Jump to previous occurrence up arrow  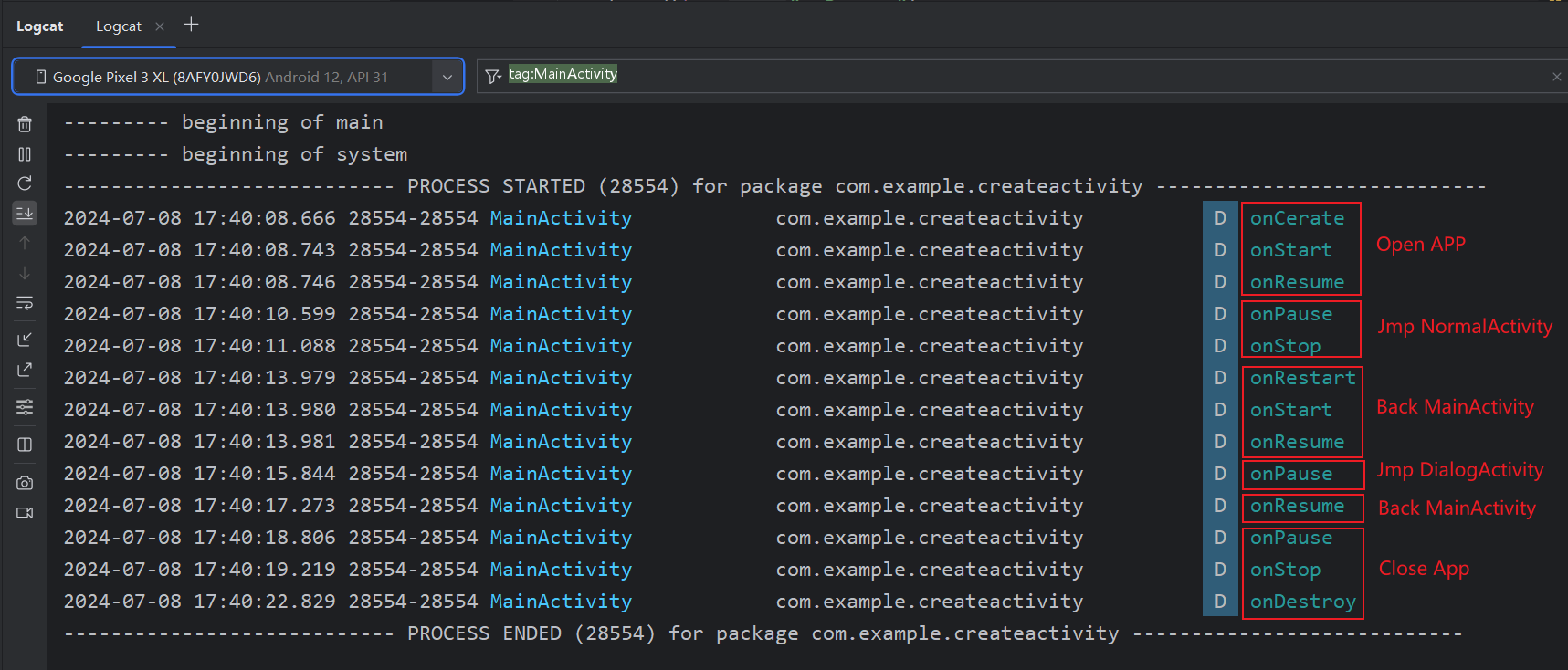point(25,243)
